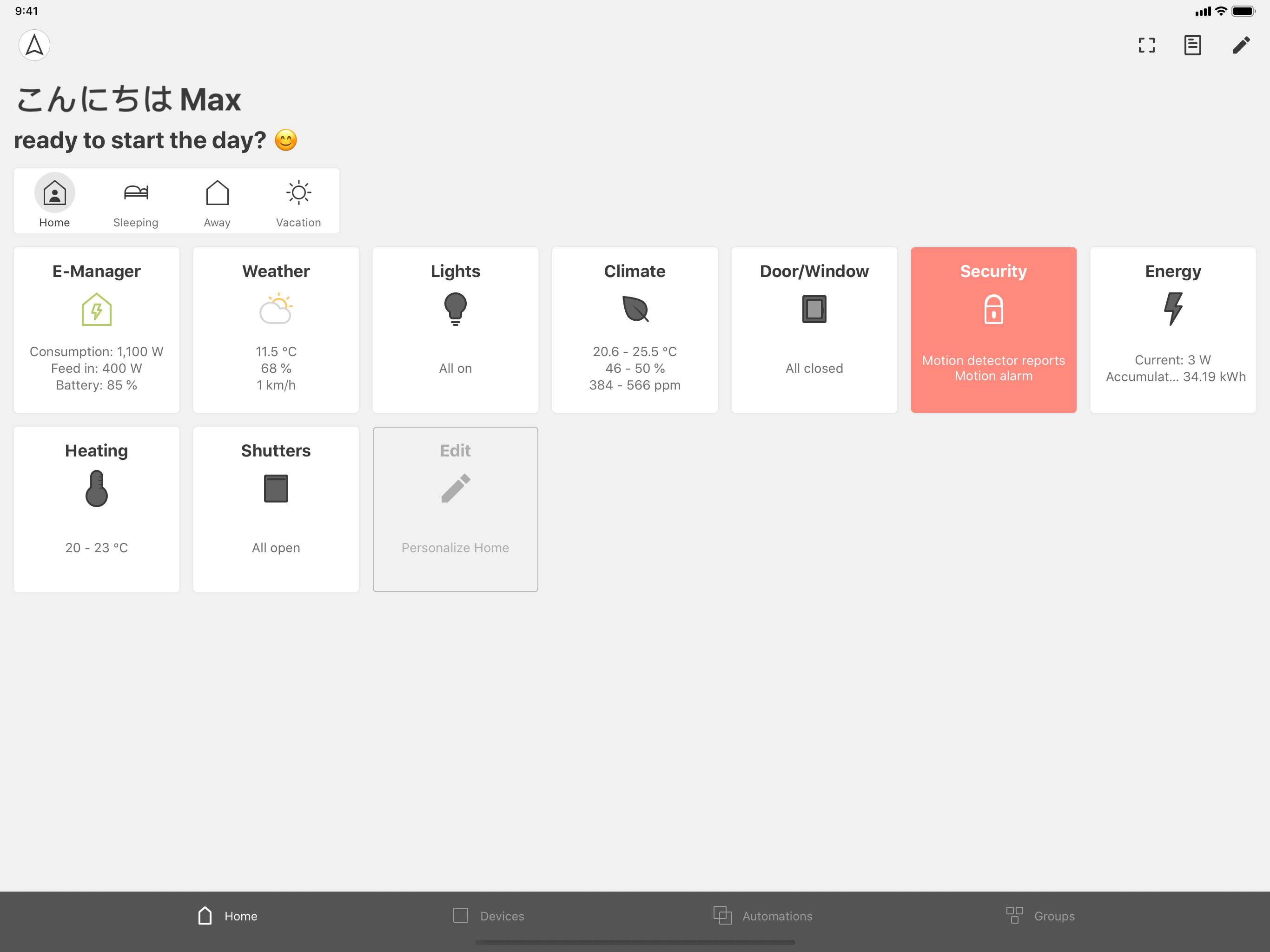Tap the Security padlock icon
This screenshot has width=1270, height=952.
(993, 309)
